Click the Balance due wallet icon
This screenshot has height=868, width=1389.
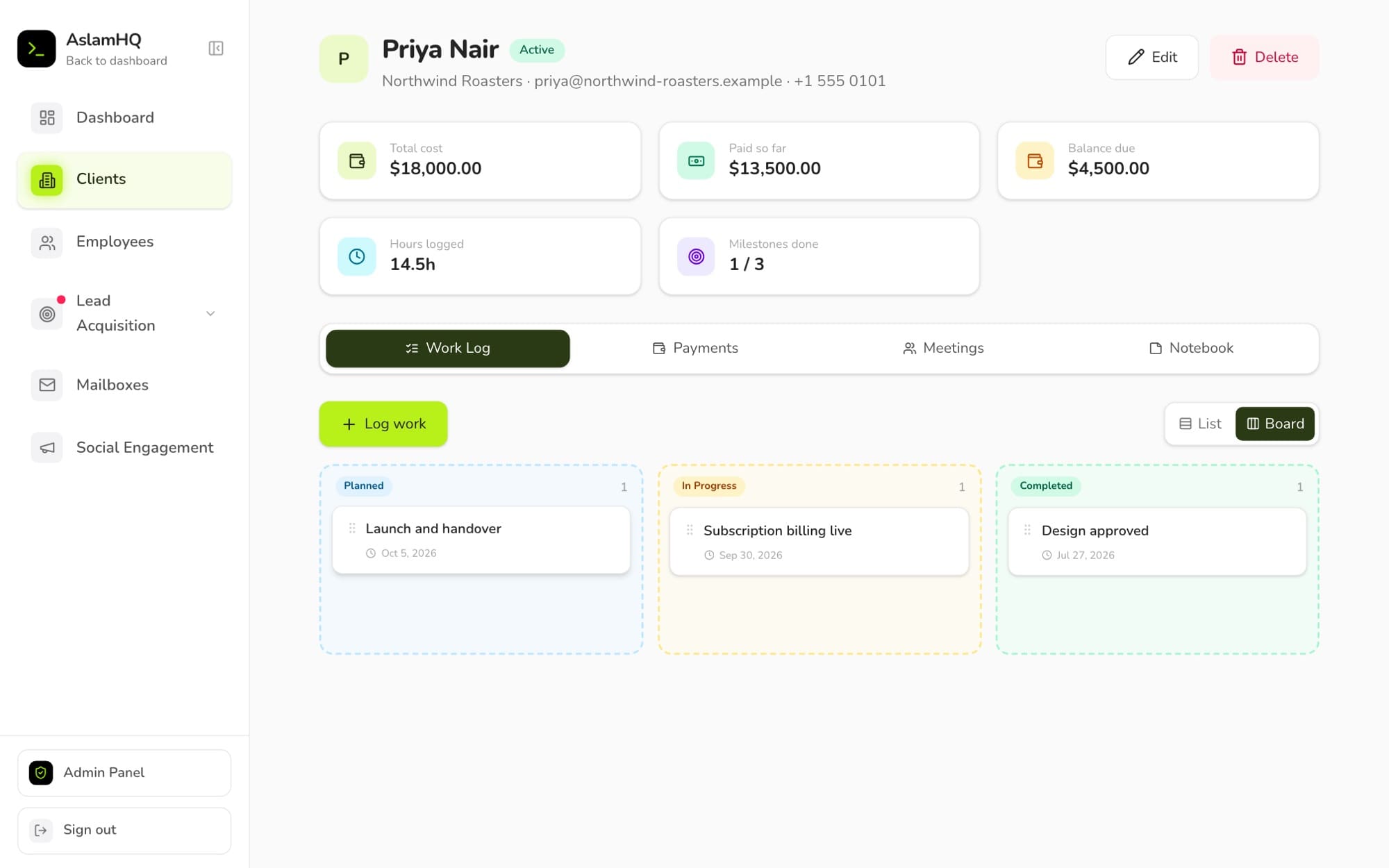click(x=1035, y=160)
